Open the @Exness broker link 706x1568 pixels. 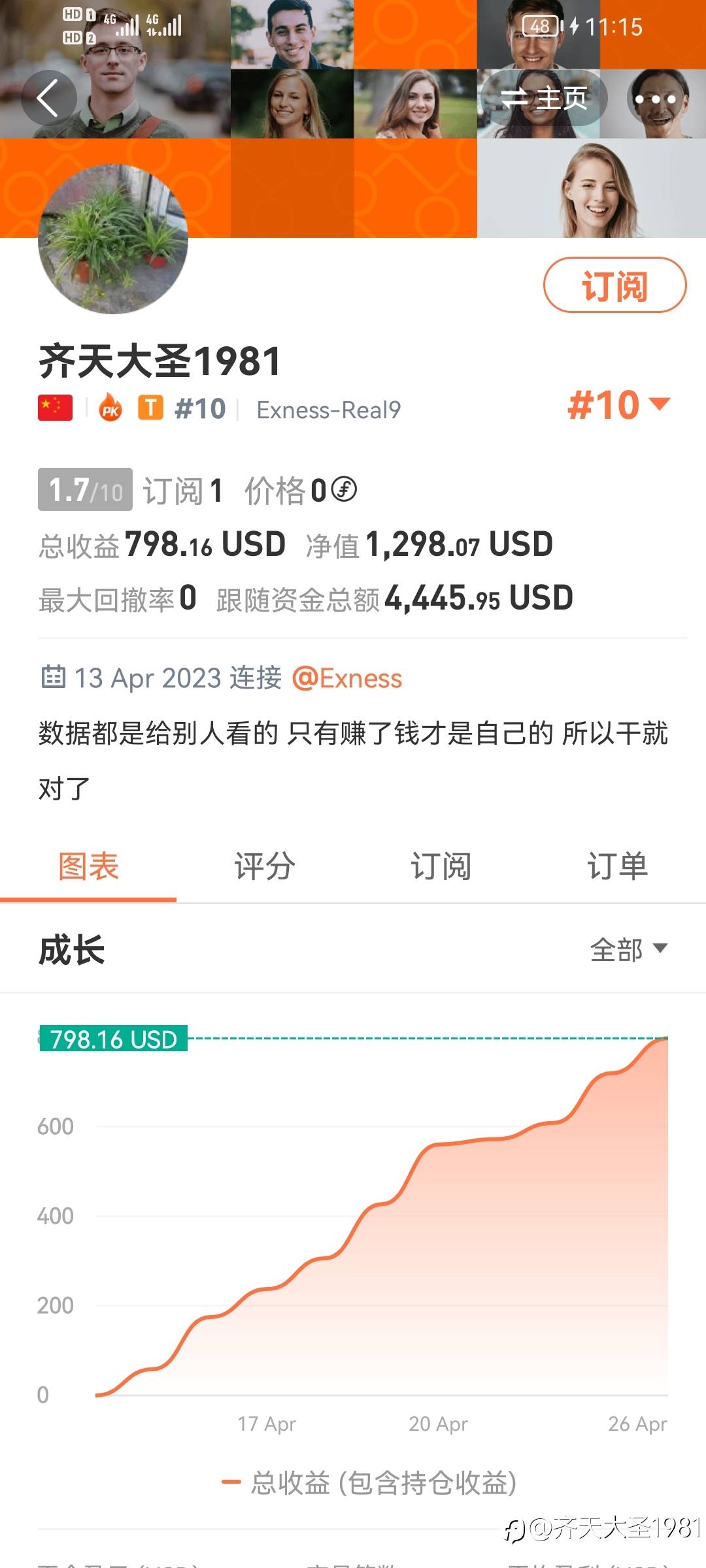[347, 678]
